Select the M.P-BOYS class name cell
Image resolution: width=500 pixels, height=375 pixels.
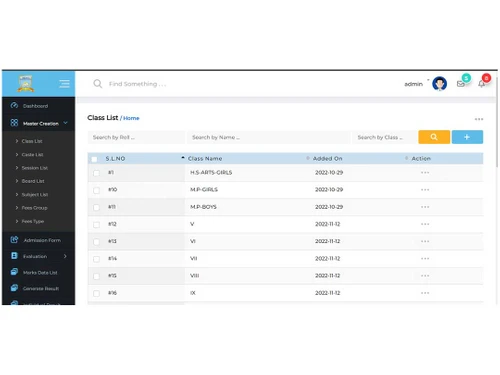tap(203, 207)
